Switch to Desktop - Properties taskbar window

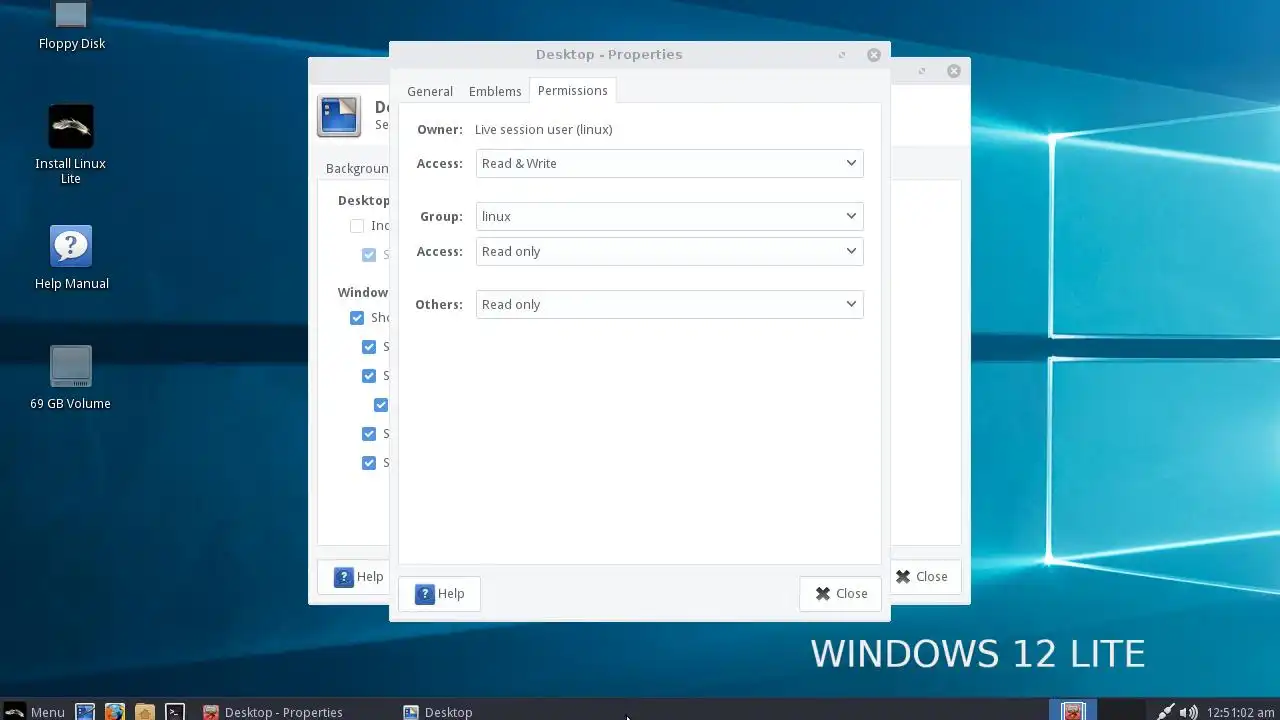(x=273, y=712)
